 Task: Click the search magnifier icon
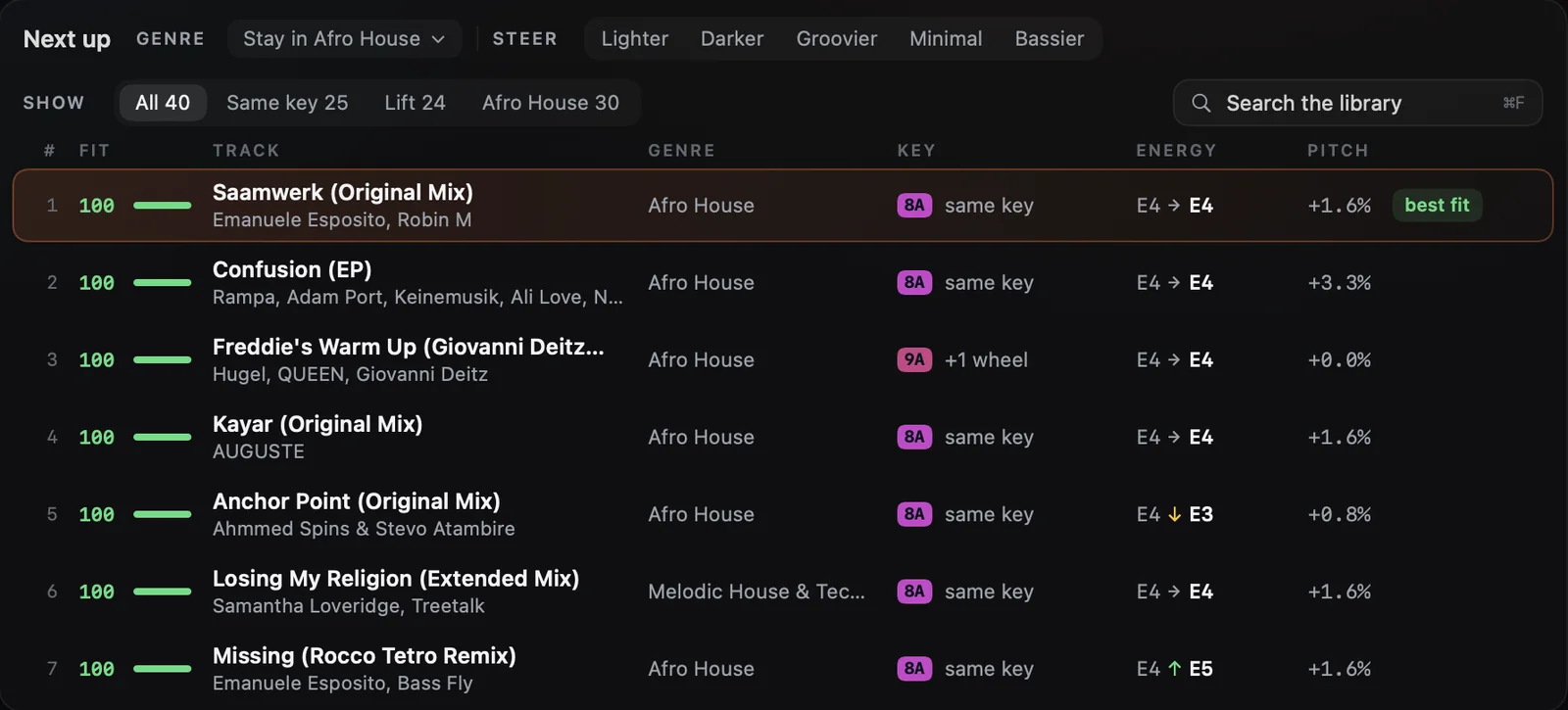1200,103
